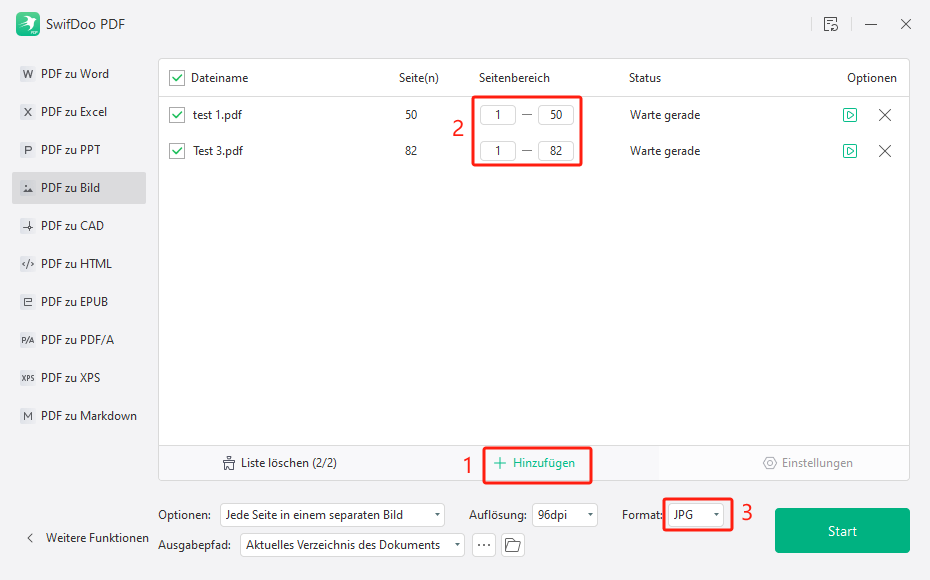The image size is (930, 580).
Task: Select the test 1.pdf file name
Action: (217, 115)
